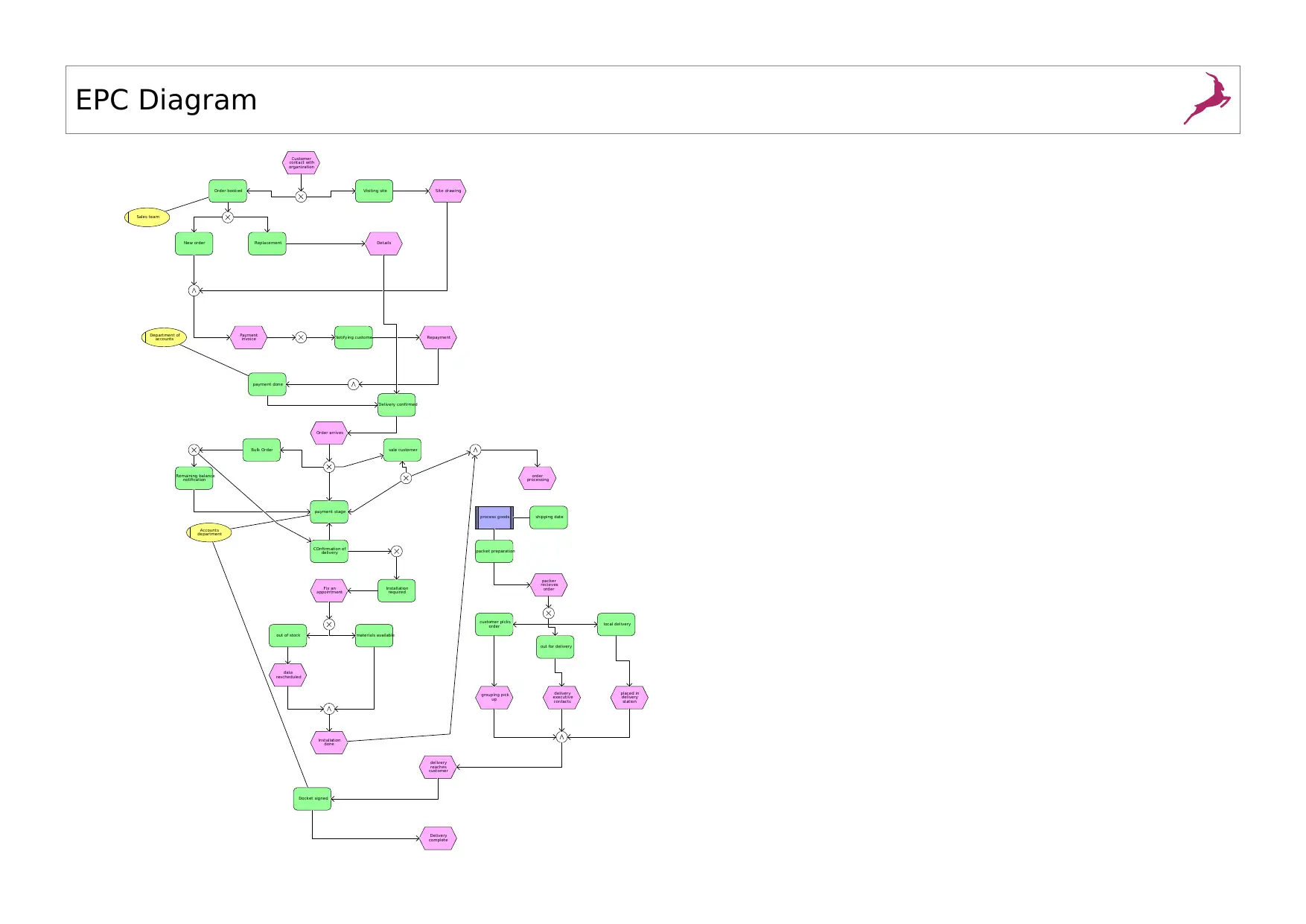Click the XOR connector below packer recieves order

point(549,614)
